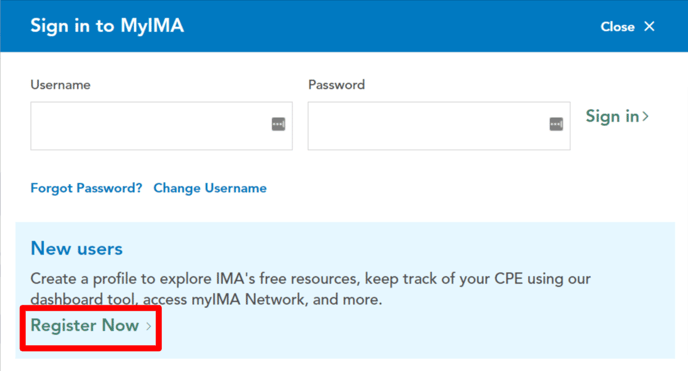Focus the Password input field
The height and width of the screenshot is (371, 688).
coord(439,126)
